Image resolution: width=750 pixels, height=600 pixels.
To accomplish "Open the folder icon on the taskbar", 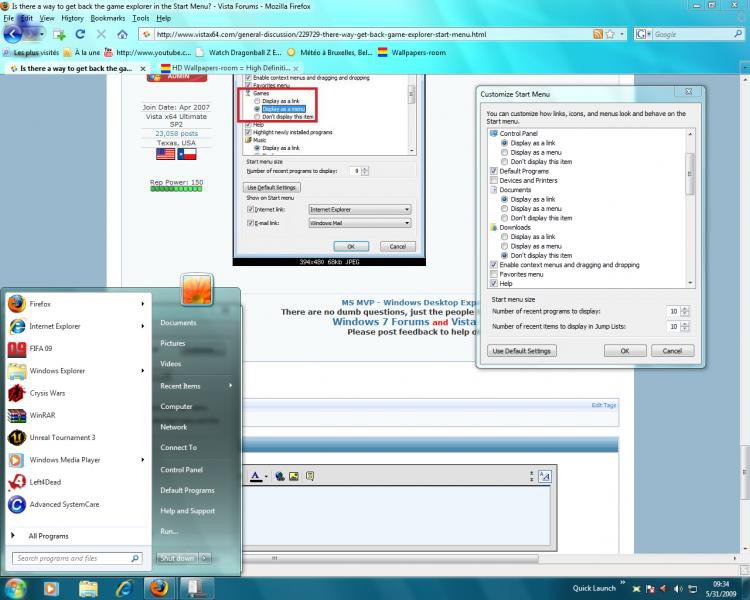I will pos(88,589).
